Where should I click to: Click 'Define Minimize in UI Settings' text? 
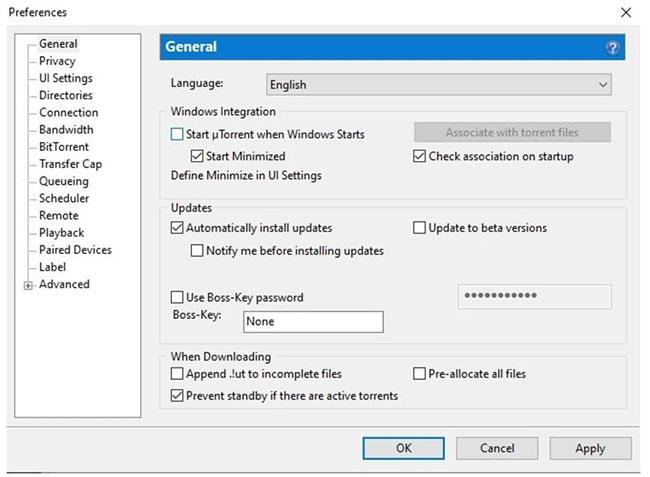click(246, 176)
